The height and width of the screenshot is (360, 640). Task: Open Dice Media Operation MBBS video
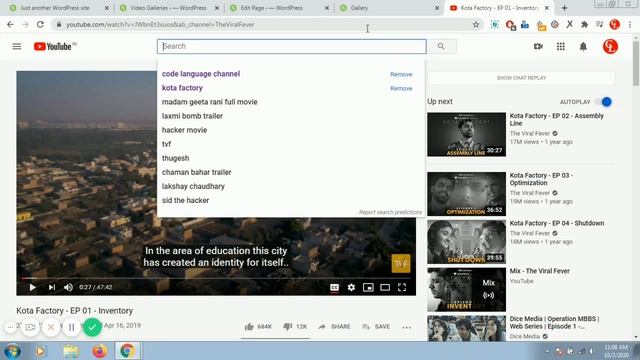tap(554, 322)
